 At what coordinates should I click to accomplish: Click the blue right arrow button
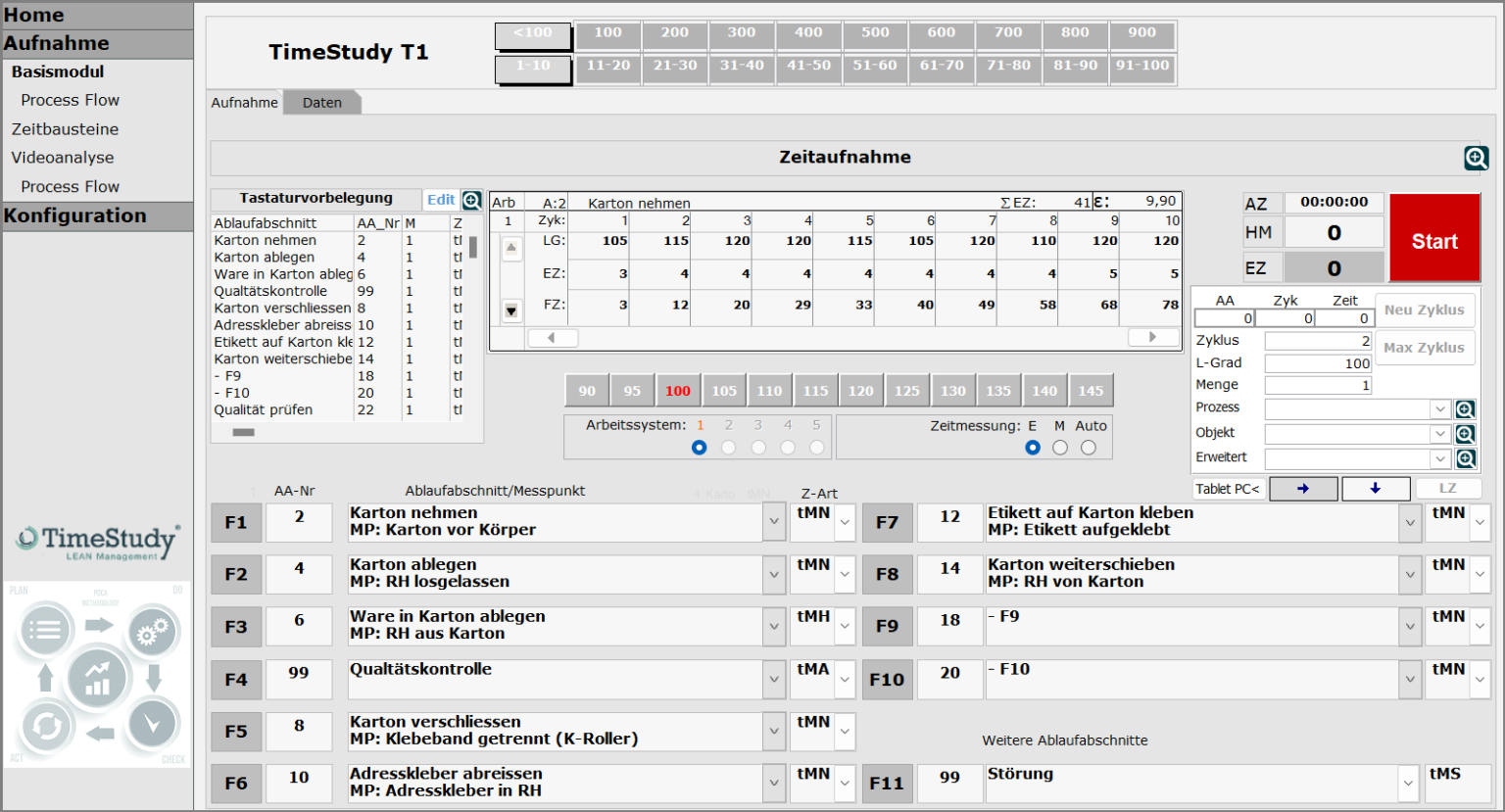(1303, 489)
